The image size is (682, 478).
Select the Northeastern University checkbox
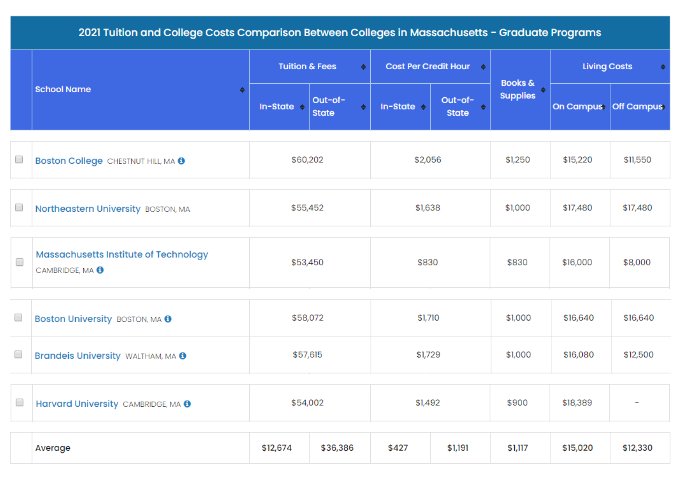coord(19,208)
